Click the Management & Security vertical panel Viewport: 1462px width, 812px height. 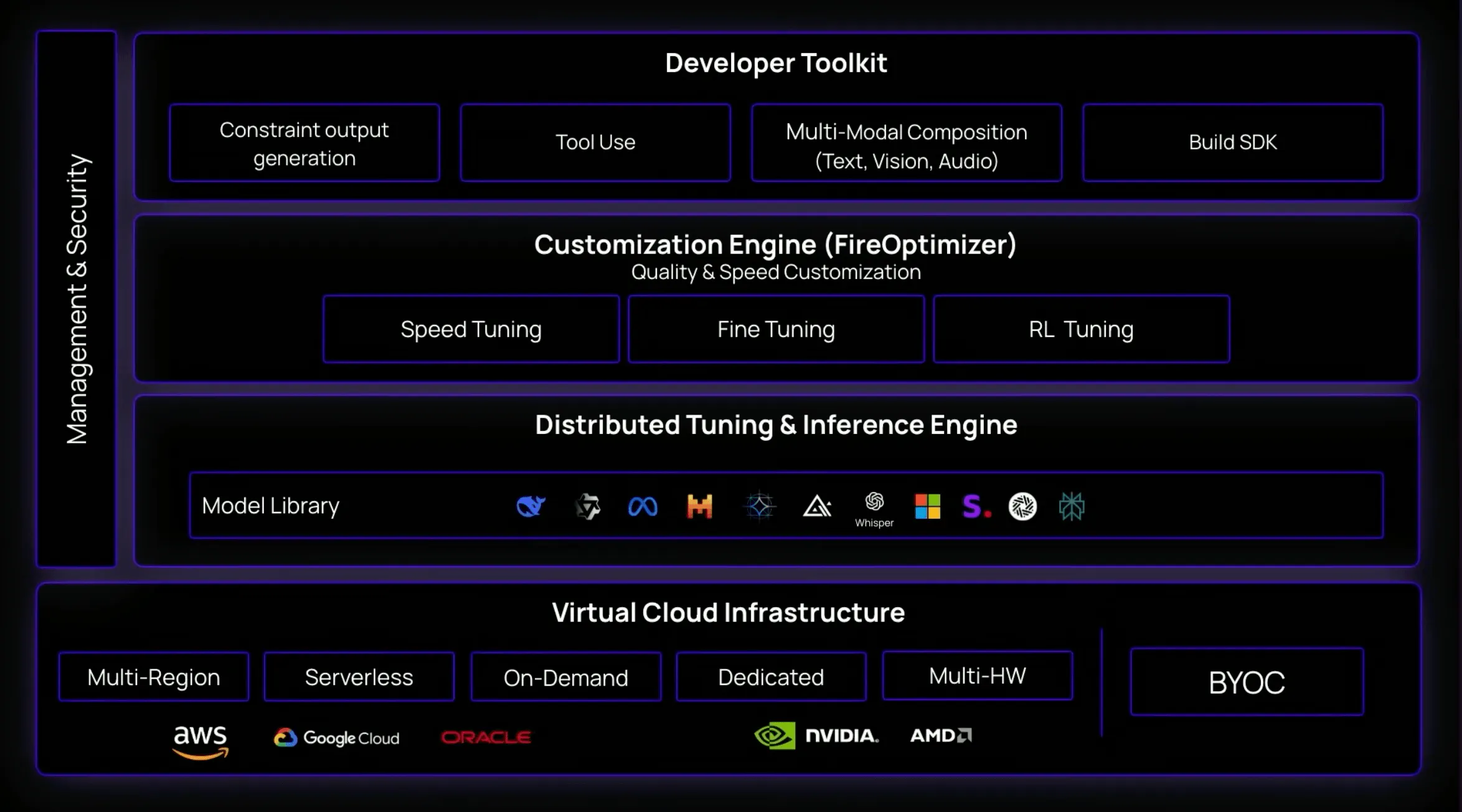tap(77, 299)
